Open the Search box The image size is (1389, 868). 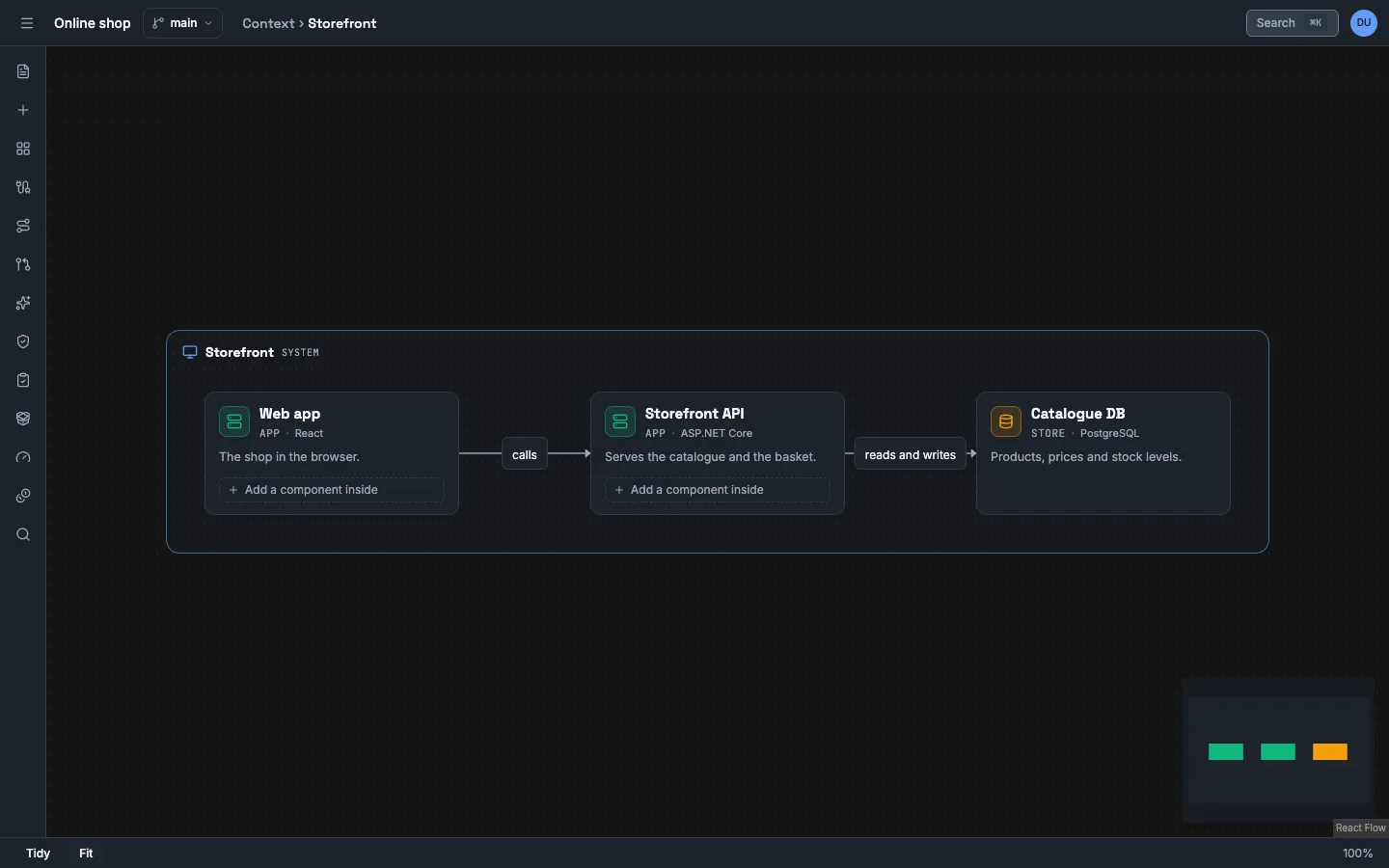(1292, 23)
